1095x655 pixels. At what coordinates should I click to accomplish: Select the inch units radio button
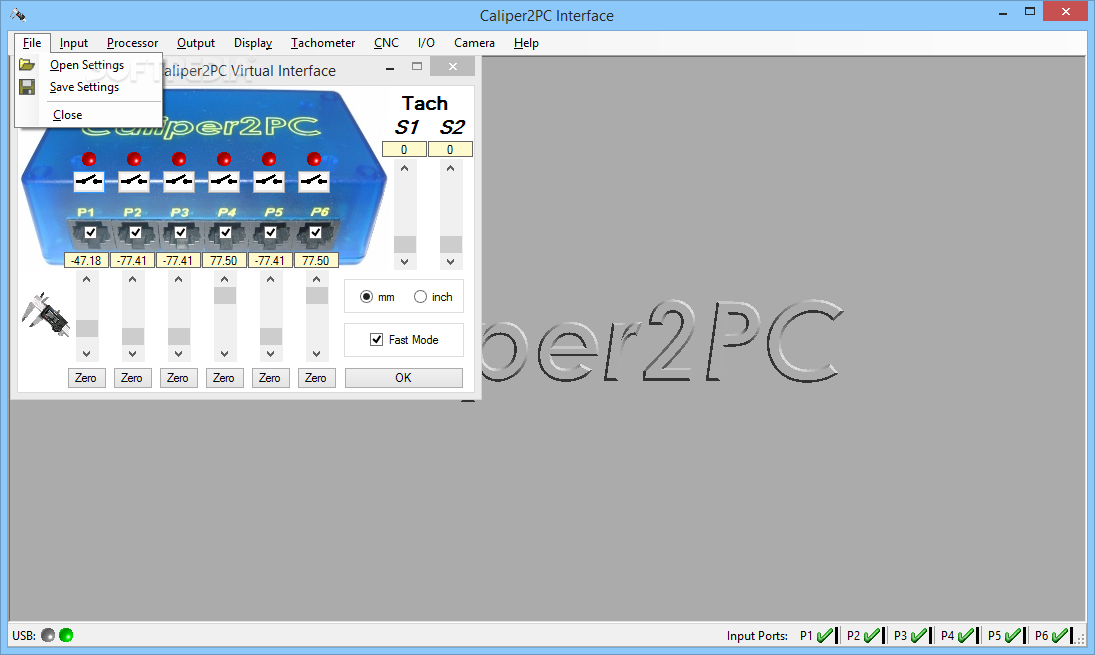point(420,297)
